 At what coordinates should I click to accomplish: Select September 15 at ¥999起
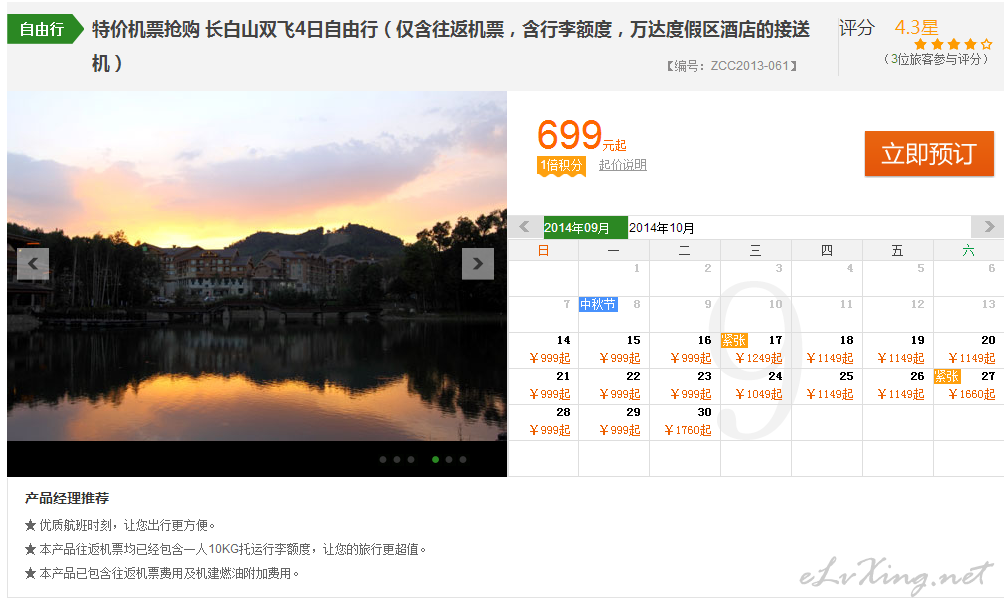[x=614, y=350]
